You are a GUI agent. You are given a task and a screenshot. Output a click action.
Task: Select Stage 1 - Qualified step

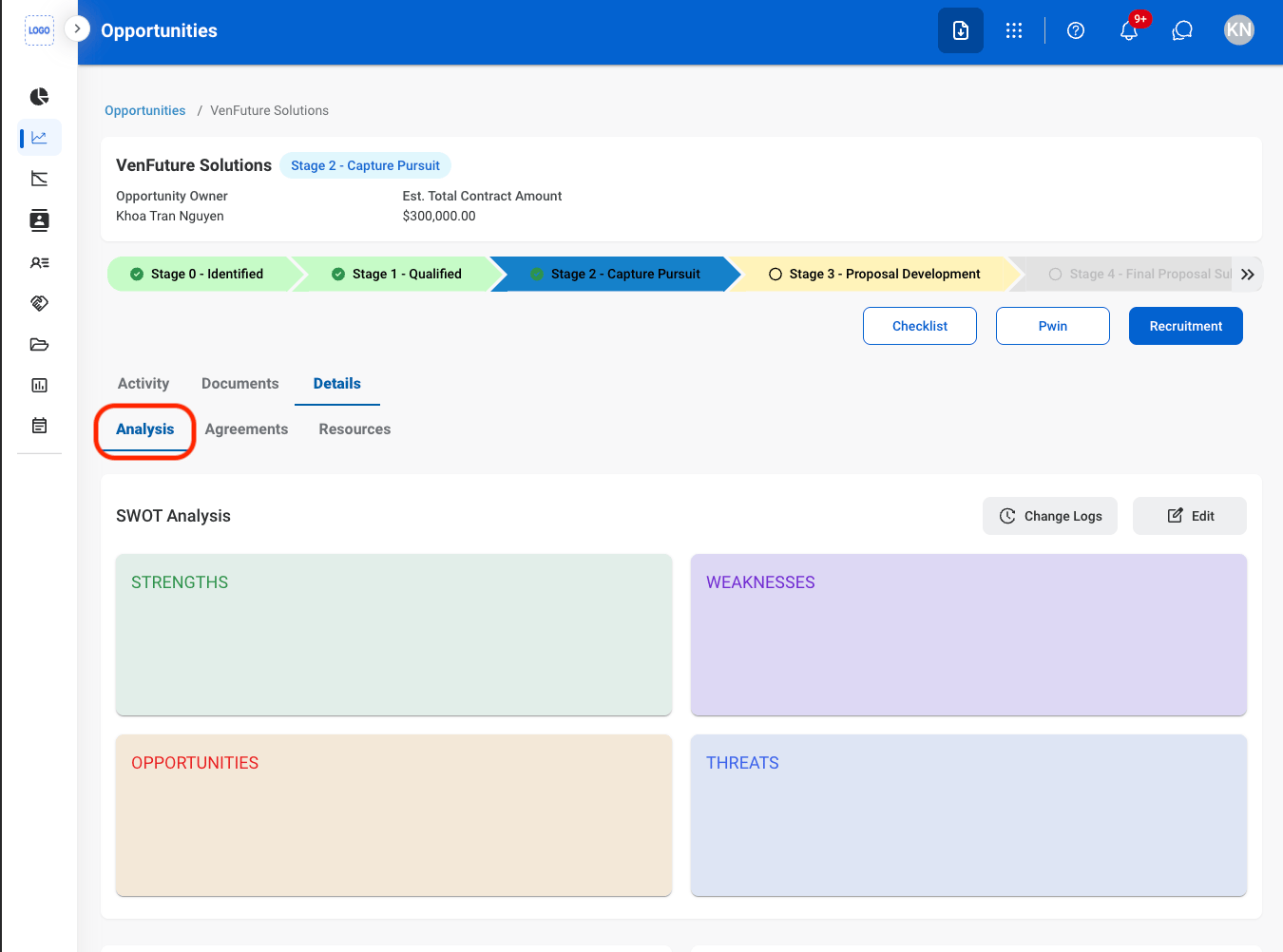pos(396,274)
